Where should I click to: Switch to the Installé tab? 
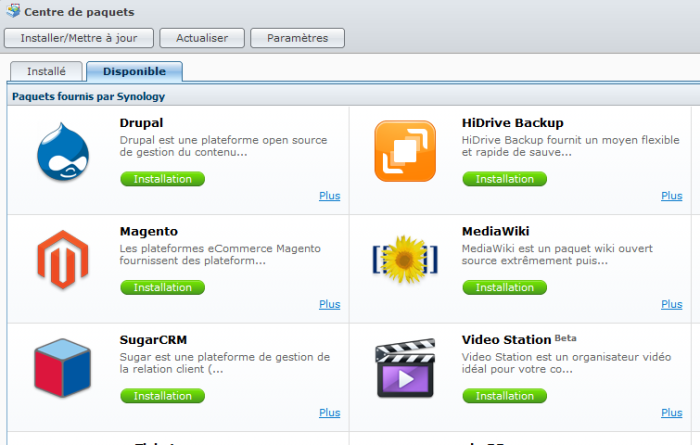pyautogui.click(x=46, y=72)
